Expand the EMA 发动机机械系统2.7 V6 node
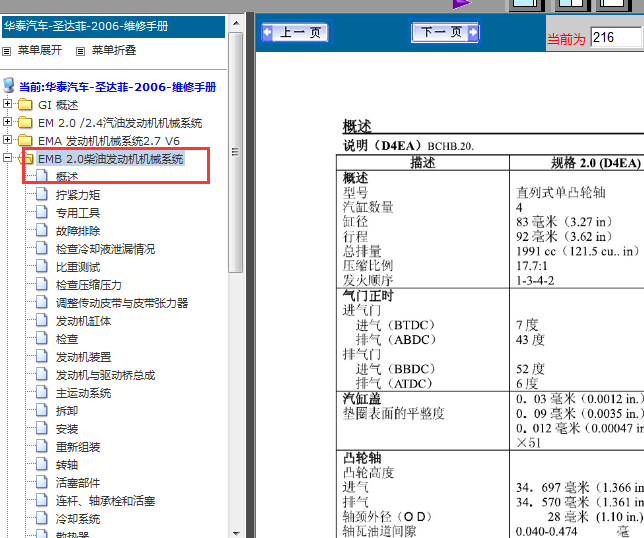 click(7, 140)
